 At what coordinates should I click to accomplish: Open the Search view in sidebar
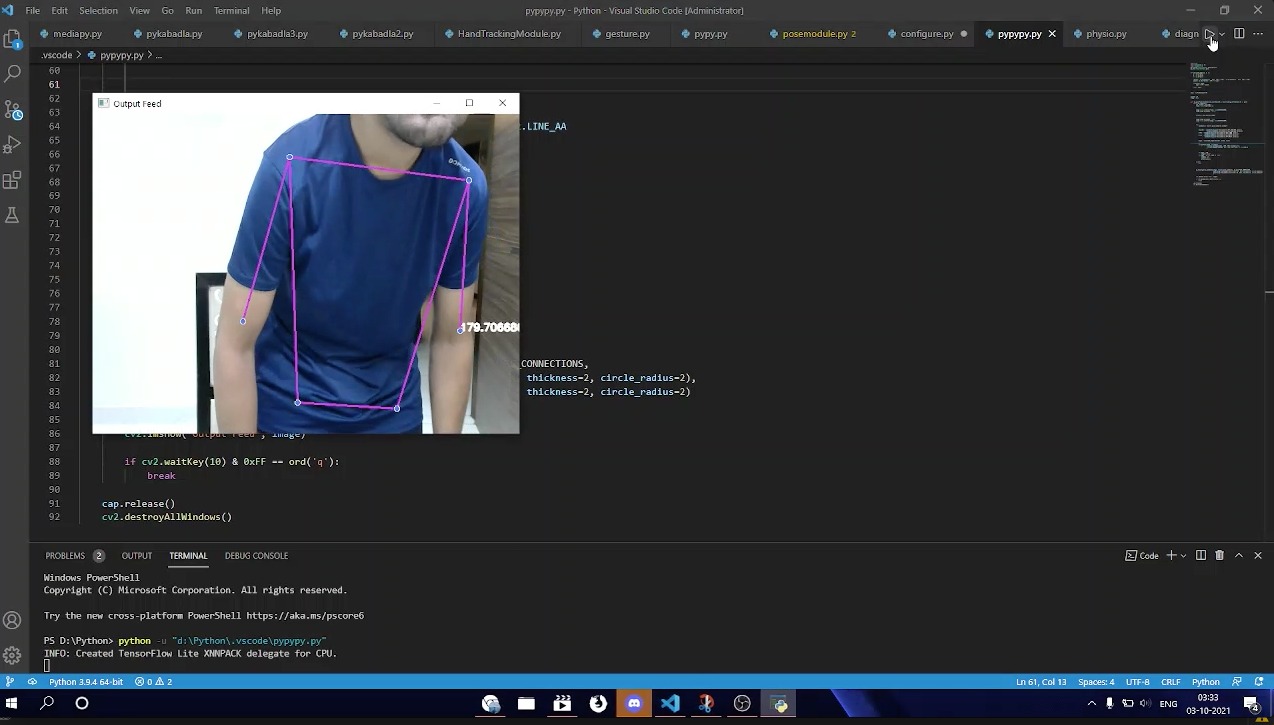(x=13, y=74)
